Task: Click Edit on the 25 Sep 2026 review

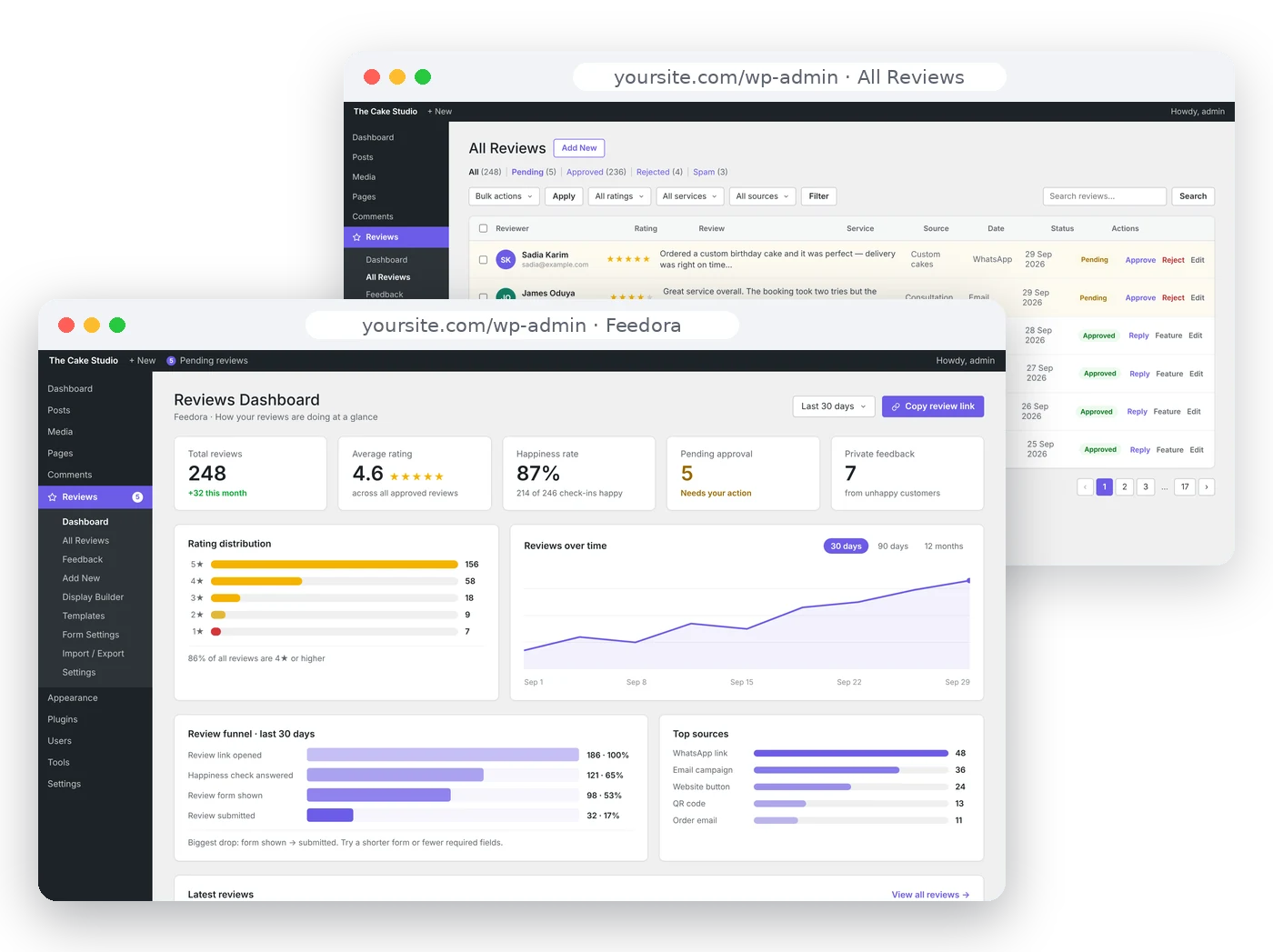Action: (x=1197, y=450)
